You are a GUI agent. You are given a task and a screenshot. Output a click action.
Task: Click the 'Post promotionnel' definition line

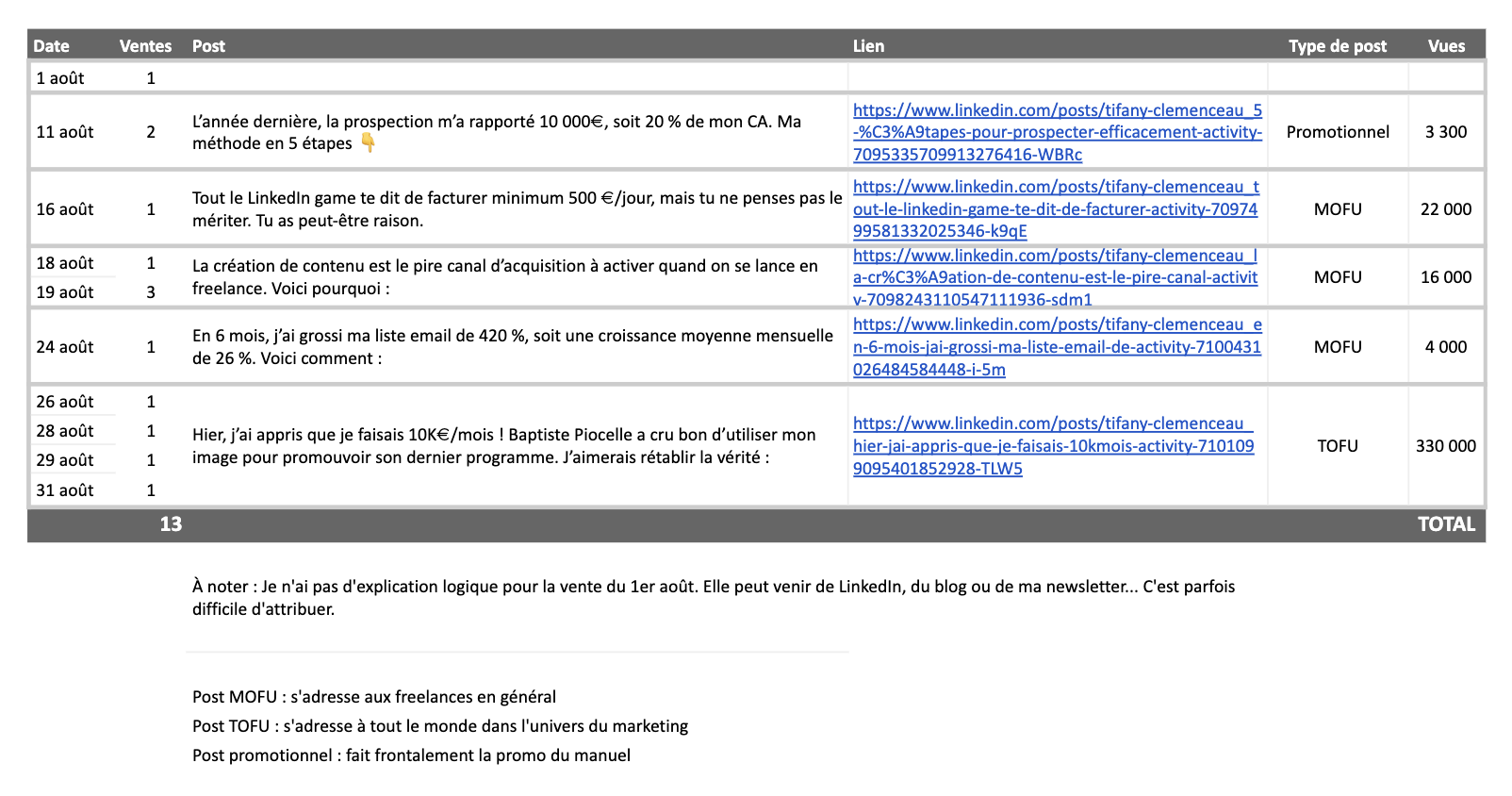click(x=411, y=755)
